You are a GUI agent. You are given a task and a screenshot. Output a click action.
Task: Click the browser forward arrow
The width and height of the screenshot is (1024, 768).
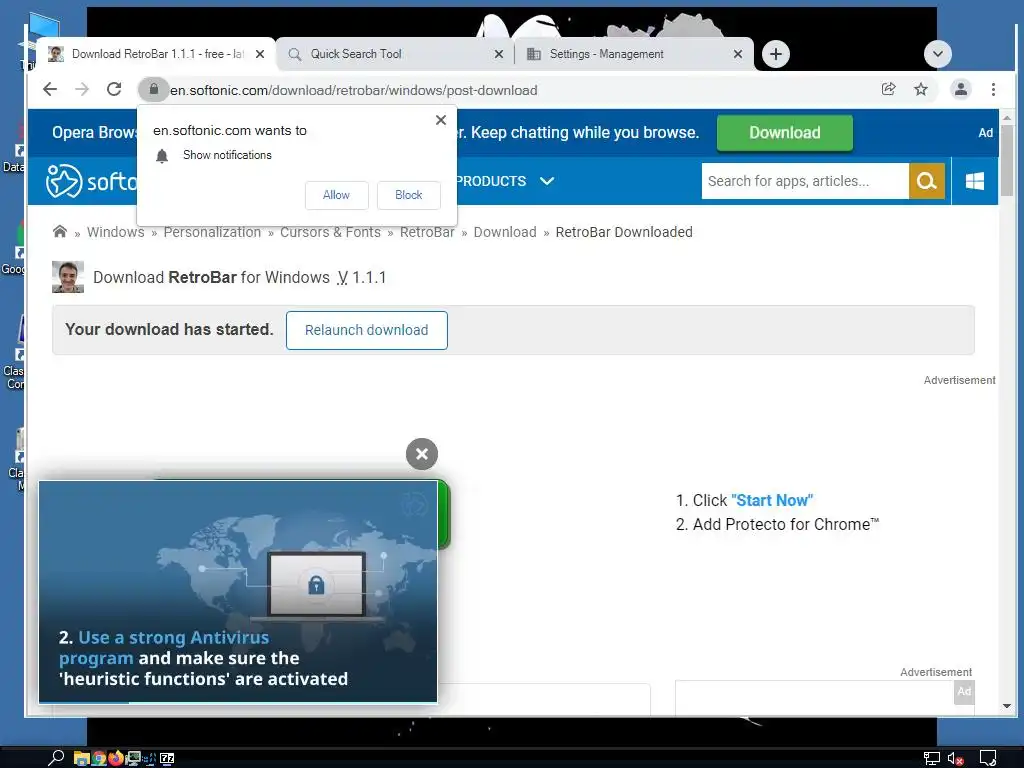tap(82, 89)
